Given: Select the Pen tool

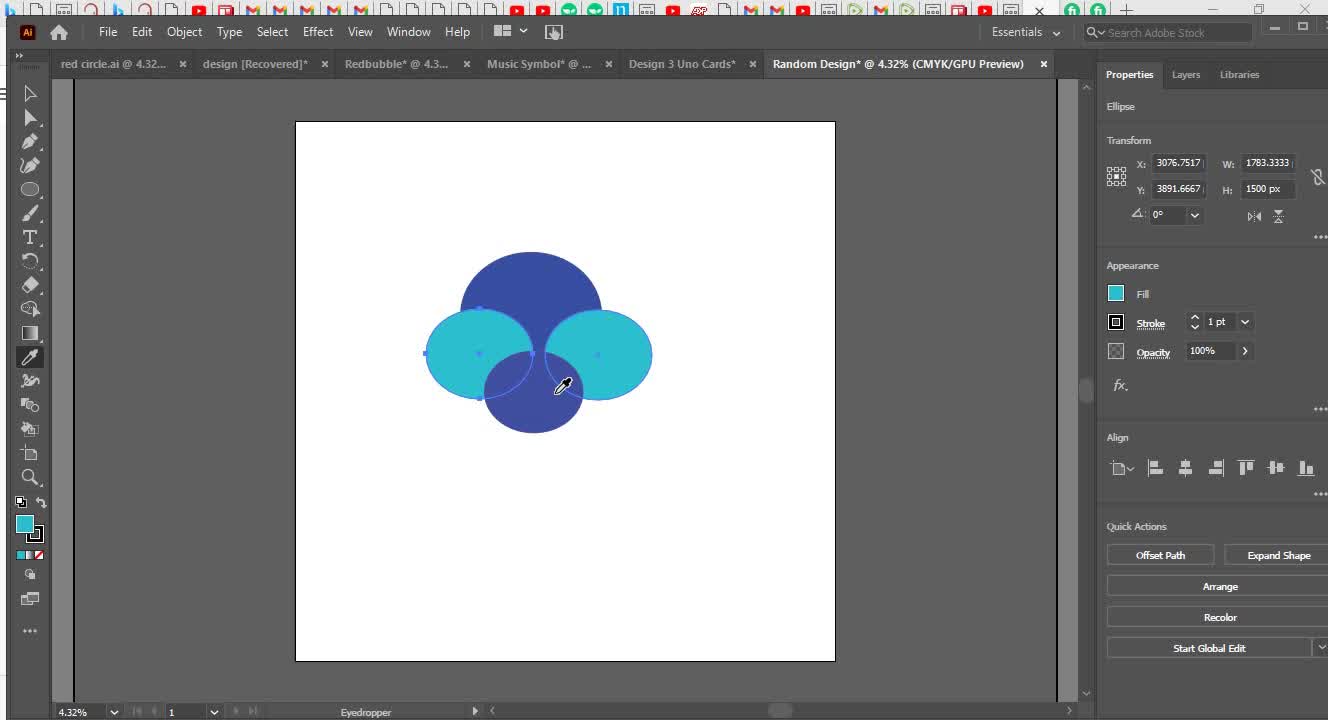Looking at the screenshot, I should click(x=30, y=141).
